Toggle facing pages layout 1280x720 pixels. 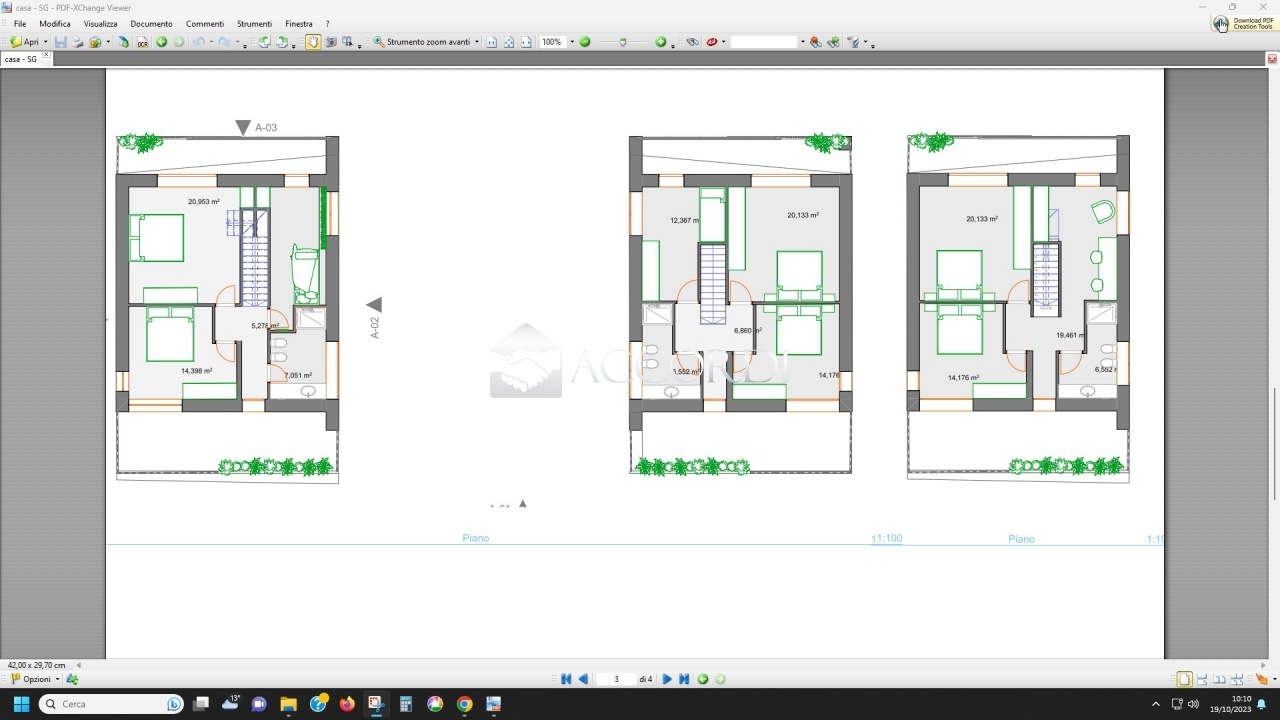[x=1219, y=679]
